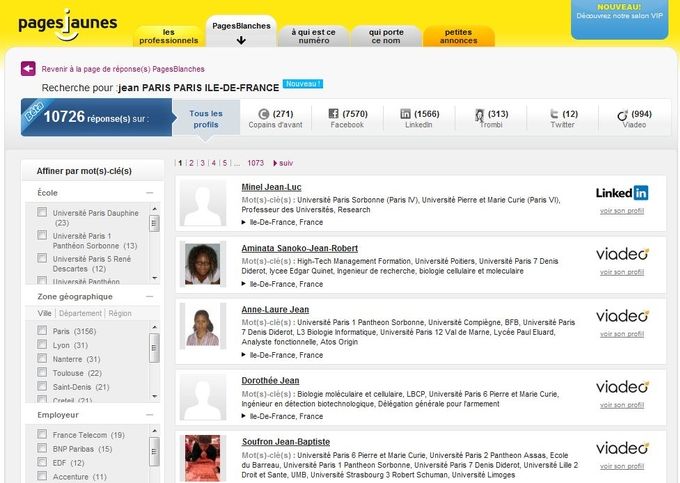680x483 pixels.
Task: Click 'voir son profil' for Minel Jean-Luc
Action: [622, 211]
